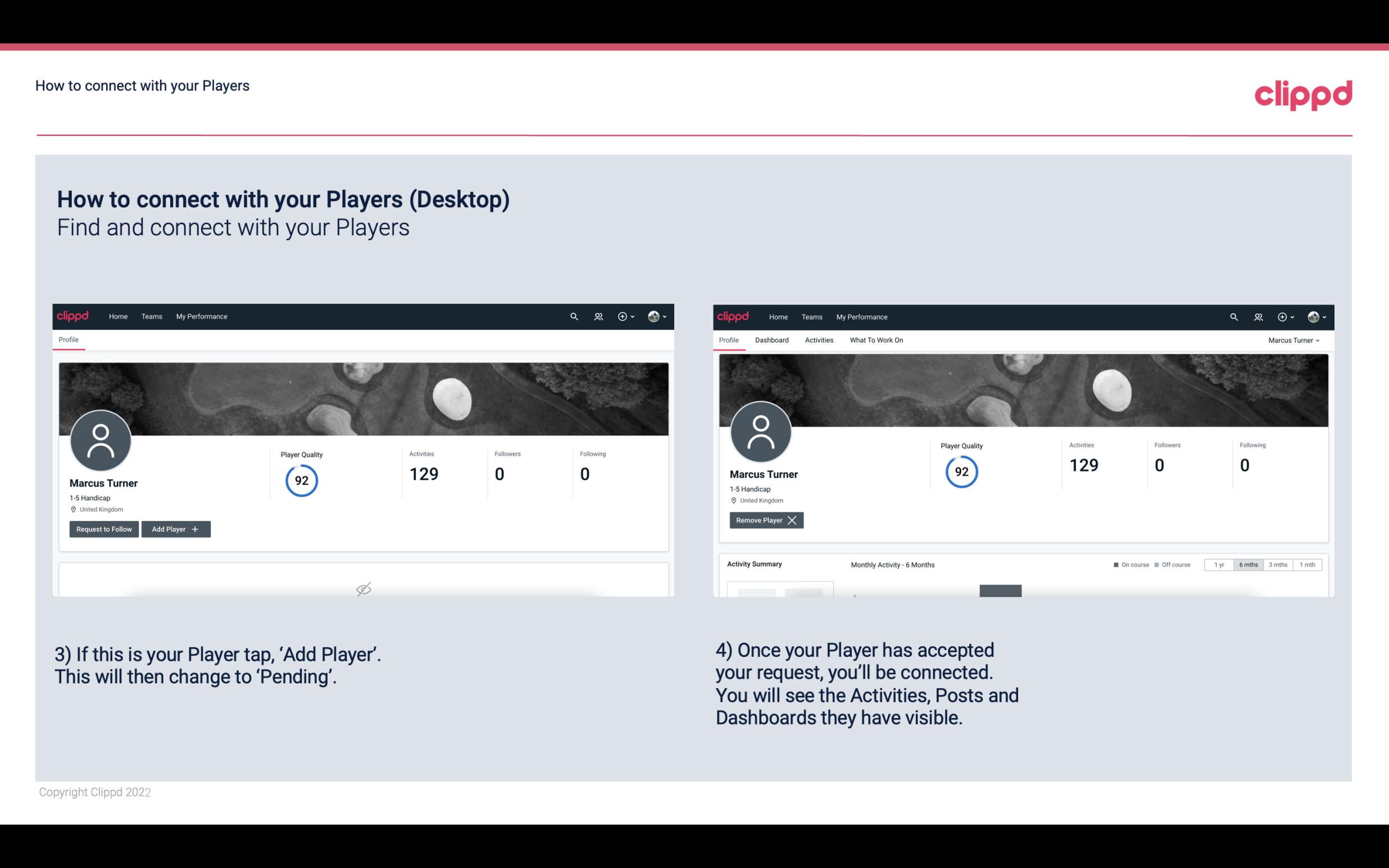Click the search icon in left navbar
Image resolution: width=1389 pixels, height=868 pixels.
click(572, 316)
